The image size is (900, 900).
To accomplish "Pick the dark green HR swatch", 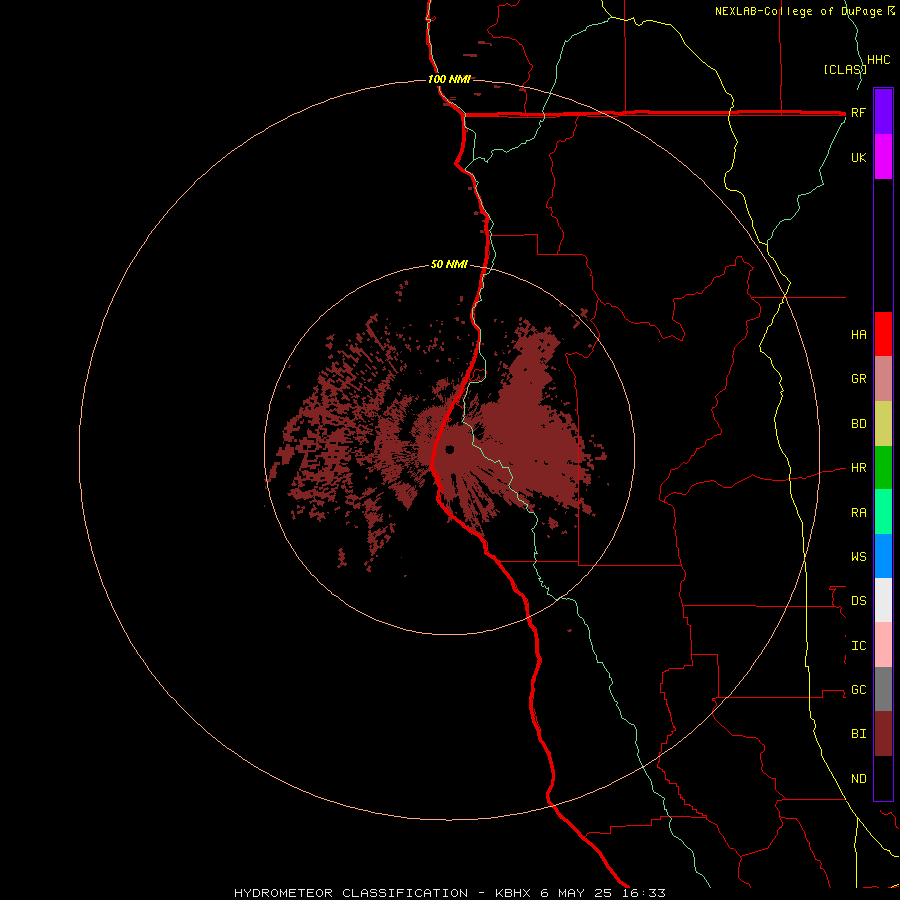I will point(883,468).
